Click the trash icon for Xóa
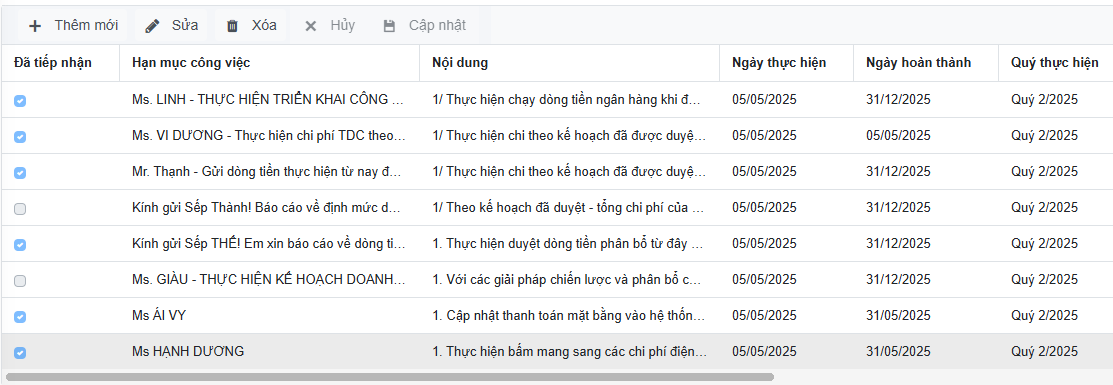 click(232, 26)
